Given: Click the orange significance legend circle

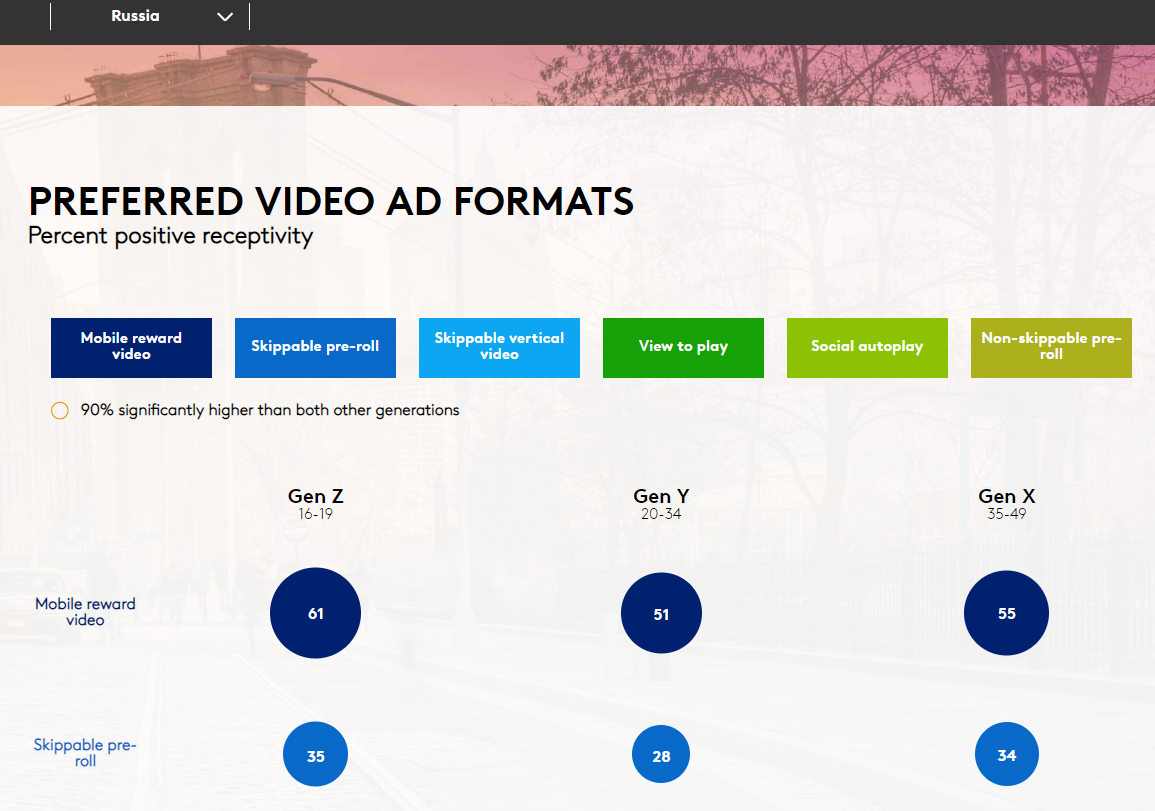Looking at the screenshot, I should click(x=60, y=410).
